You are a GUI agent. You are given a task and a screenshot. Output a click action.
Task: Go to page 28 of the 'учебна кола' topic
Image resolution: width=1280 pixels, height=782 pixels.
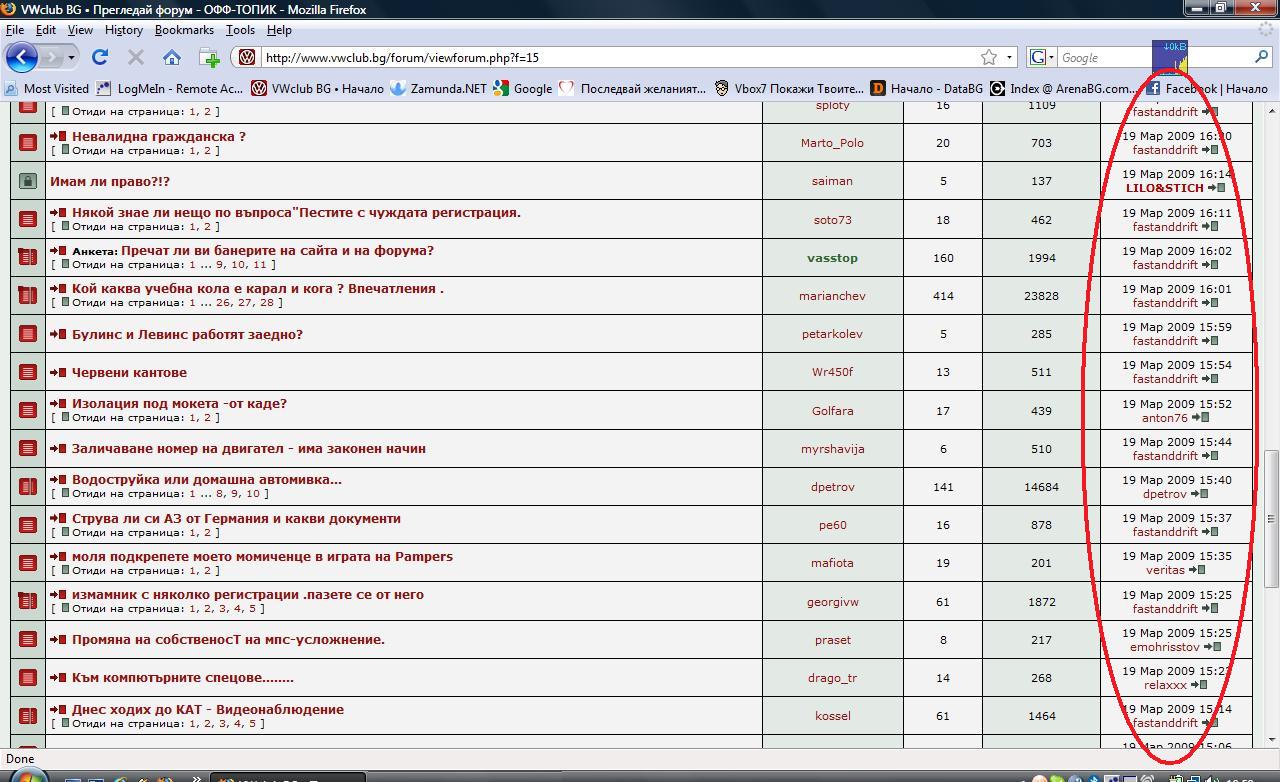268,303
